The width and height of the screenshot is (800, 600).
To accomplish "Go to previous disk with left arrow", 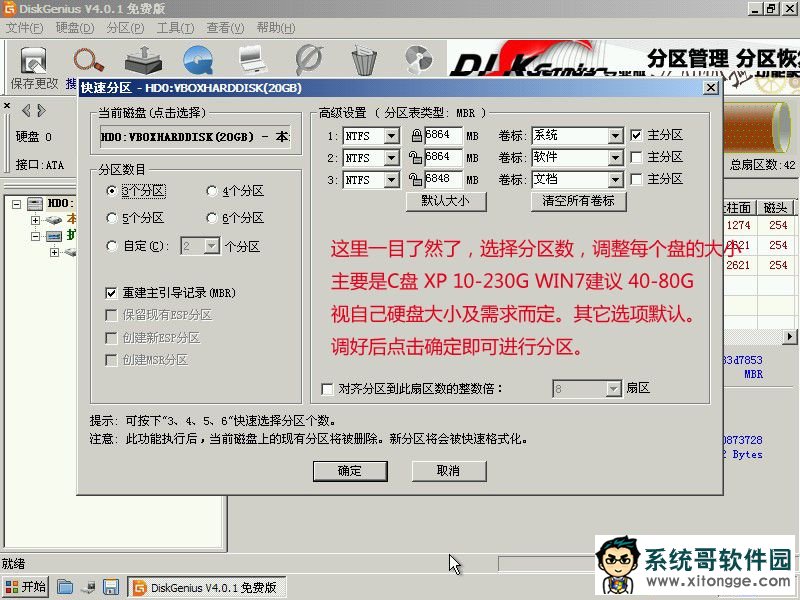I will (26, 110).
